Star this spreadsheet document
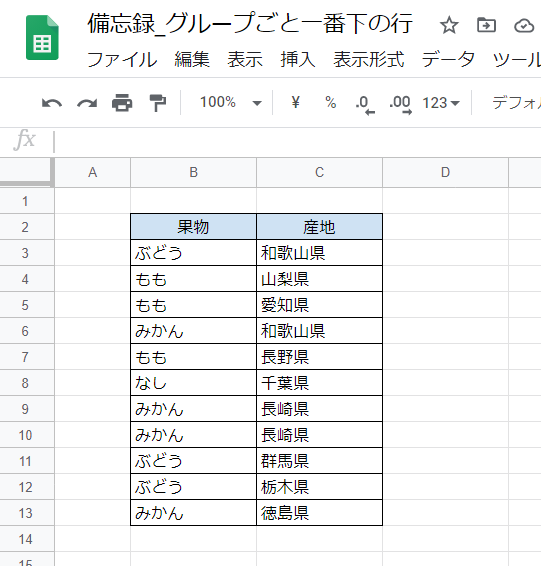541x566 pixels. (x=449, y=25)
